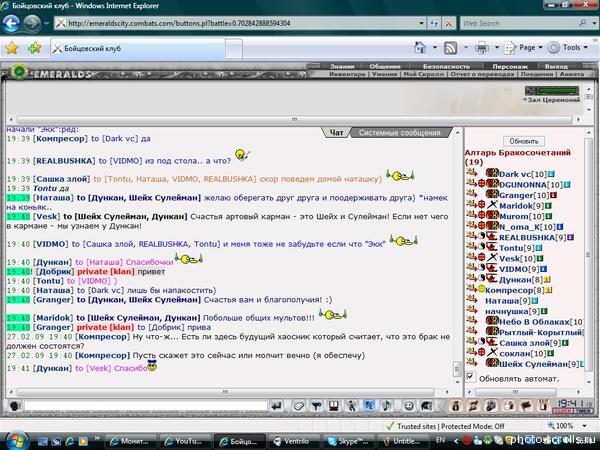
Task: Open the Общение menu
Action: click(385, 66)
